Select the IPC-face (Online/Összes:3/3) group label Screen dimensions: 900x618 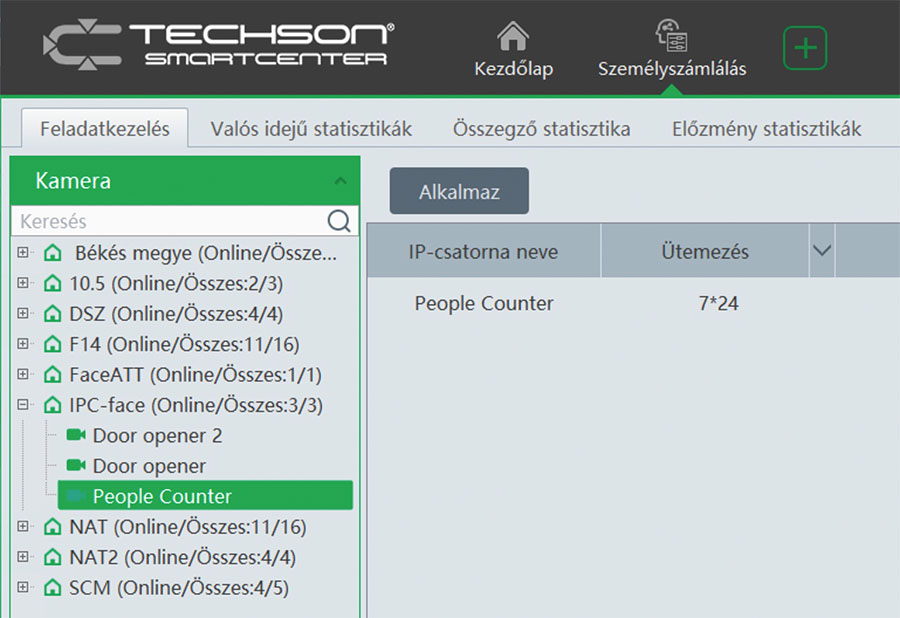196,405
